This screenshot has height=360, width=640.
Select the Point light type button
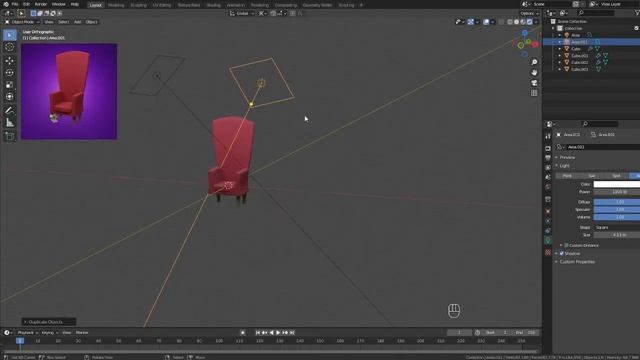tap(567, 176)
